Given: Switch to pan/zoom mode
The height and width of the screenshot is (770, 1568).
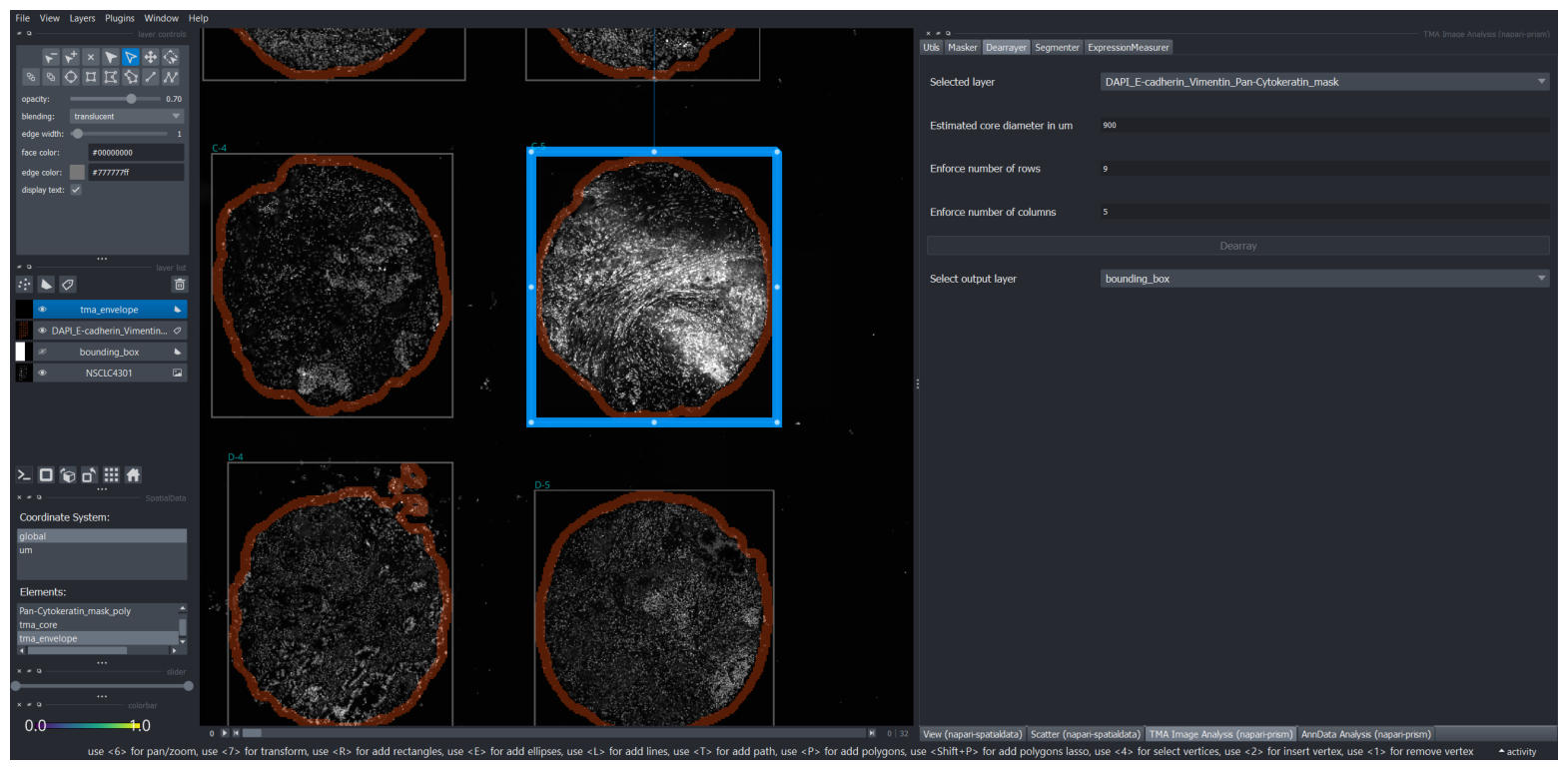Looking at the screenshot, I should point(151,57).
